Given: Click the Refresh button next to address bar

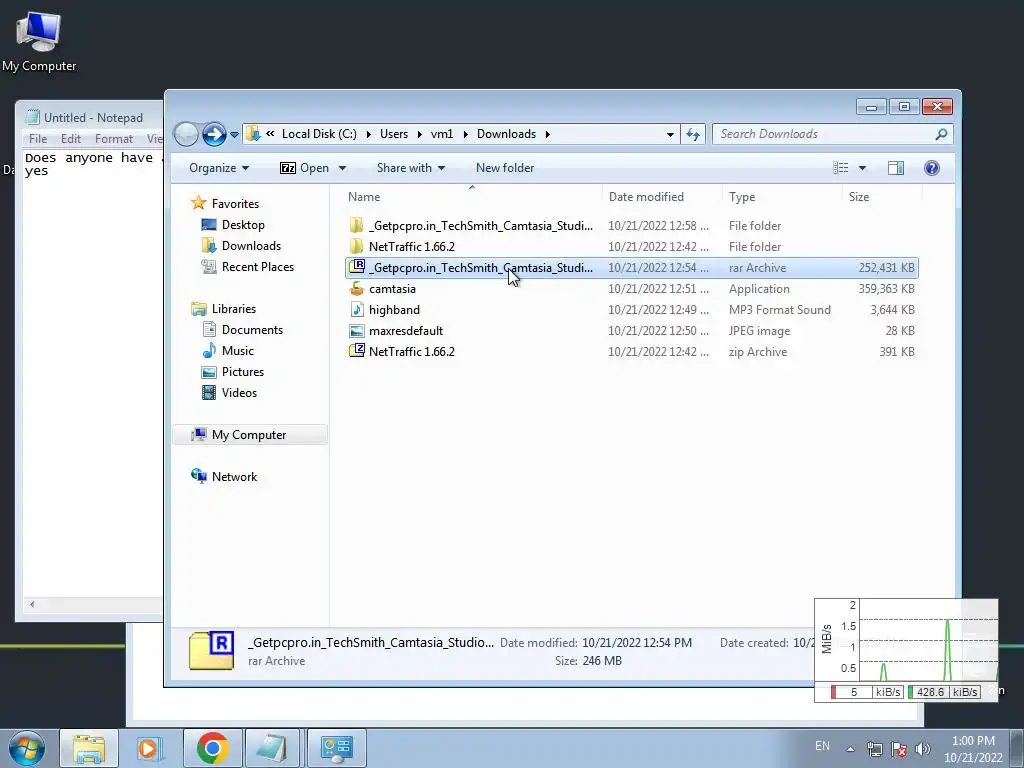Looking at the screenshot, I should coord(693,134).
